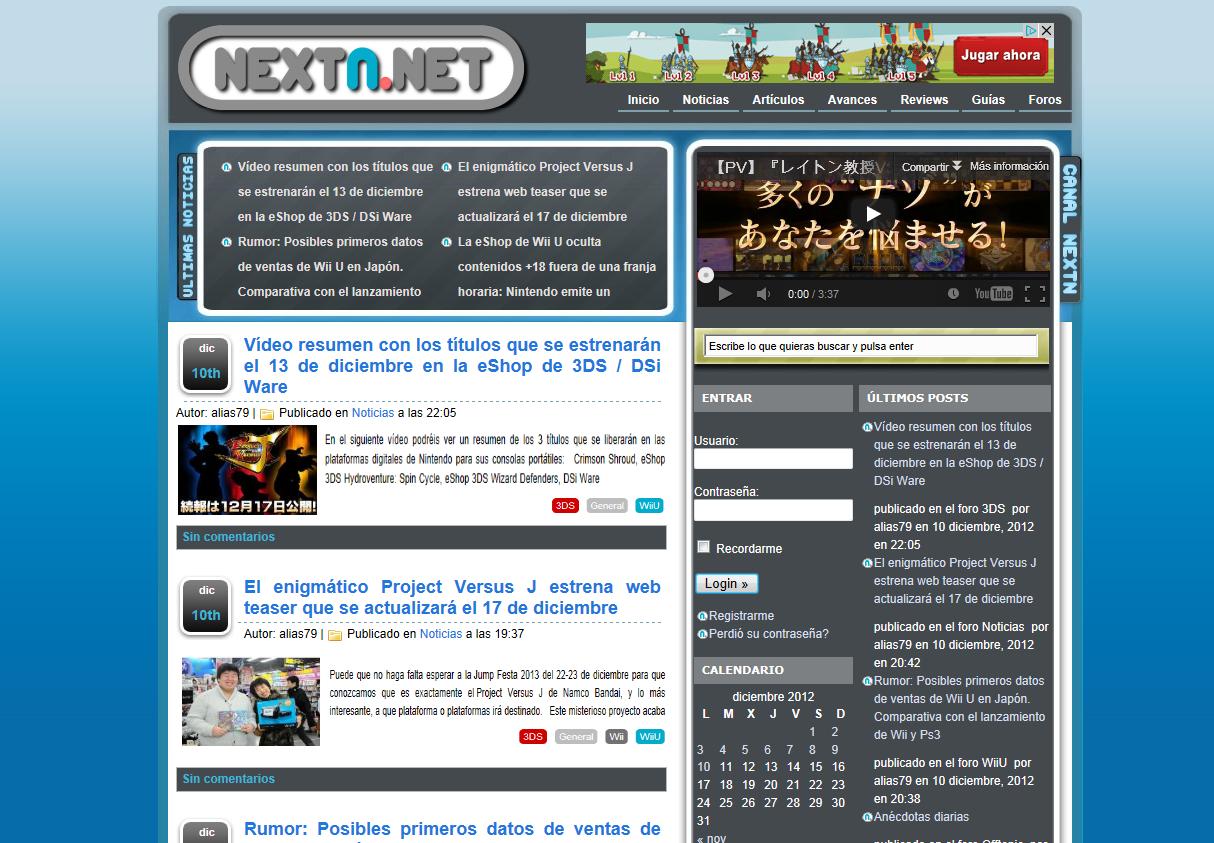Click the YouTube logo in player
Viewport: 1214px width, 843px height.
pyautogui.click(x=993, y=294)
